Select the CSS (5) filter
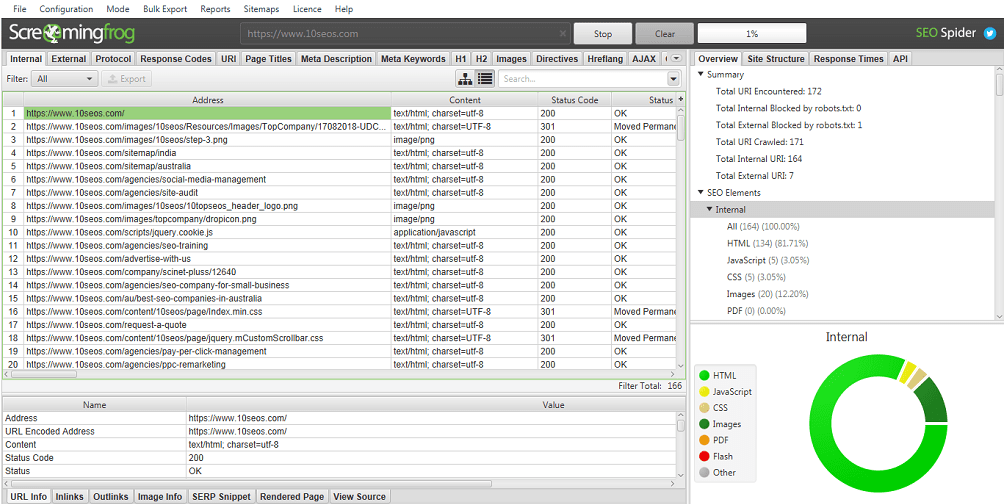The image size is (1004, 504). coord(756,277)
